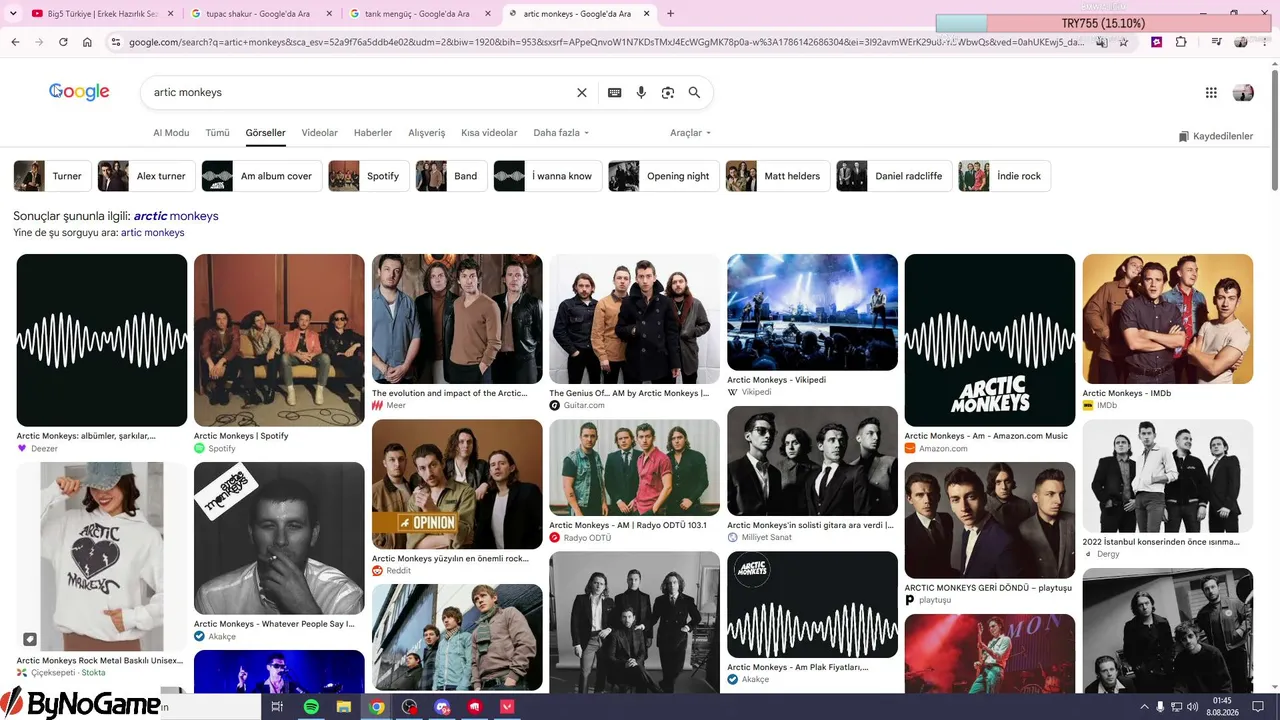Open the Arctic Monkeys Spotify image result
This screenshot has width=1280, height=720.
(x=279, y=340)
